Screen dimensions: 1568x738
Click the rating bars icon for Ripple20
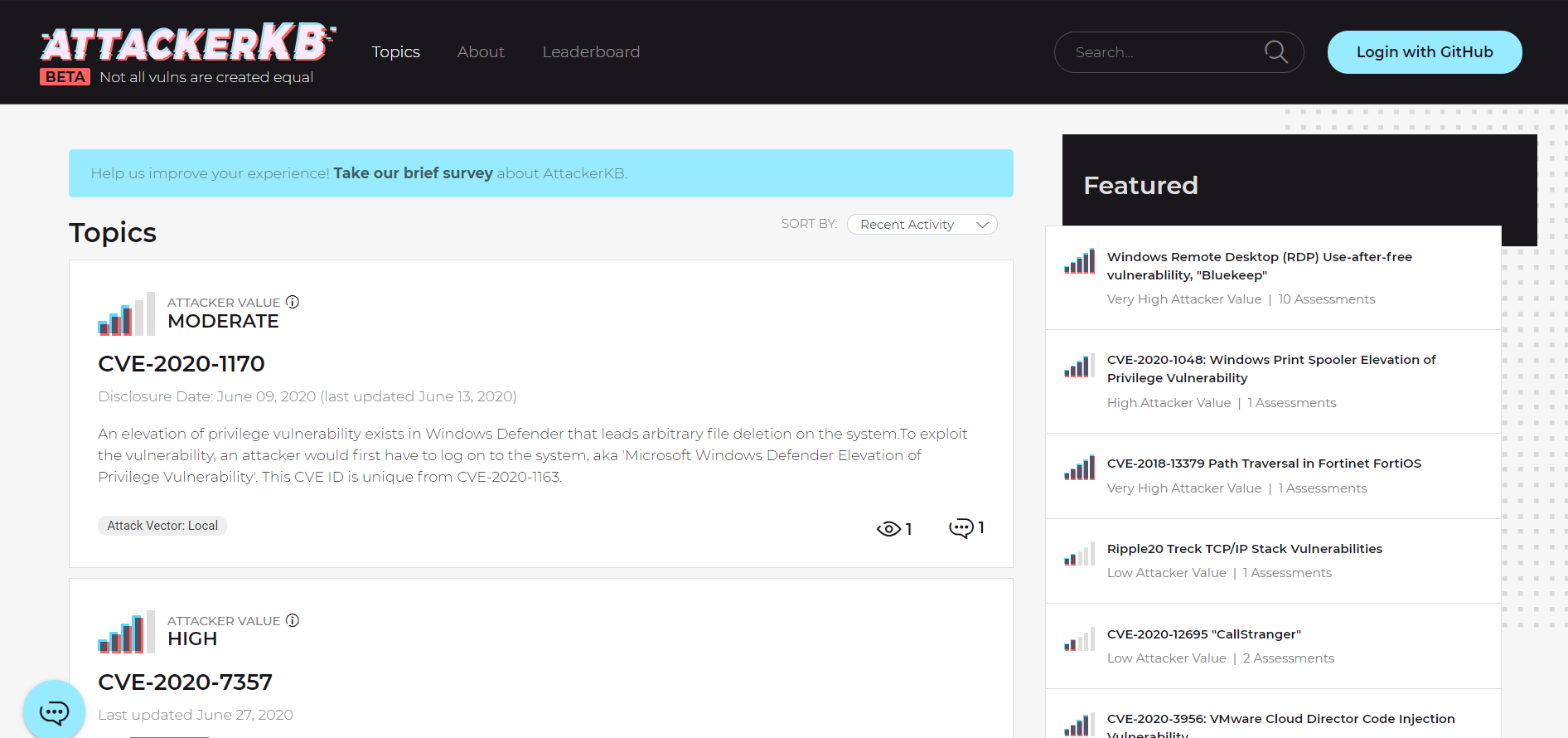click(x=1079, y=554)
